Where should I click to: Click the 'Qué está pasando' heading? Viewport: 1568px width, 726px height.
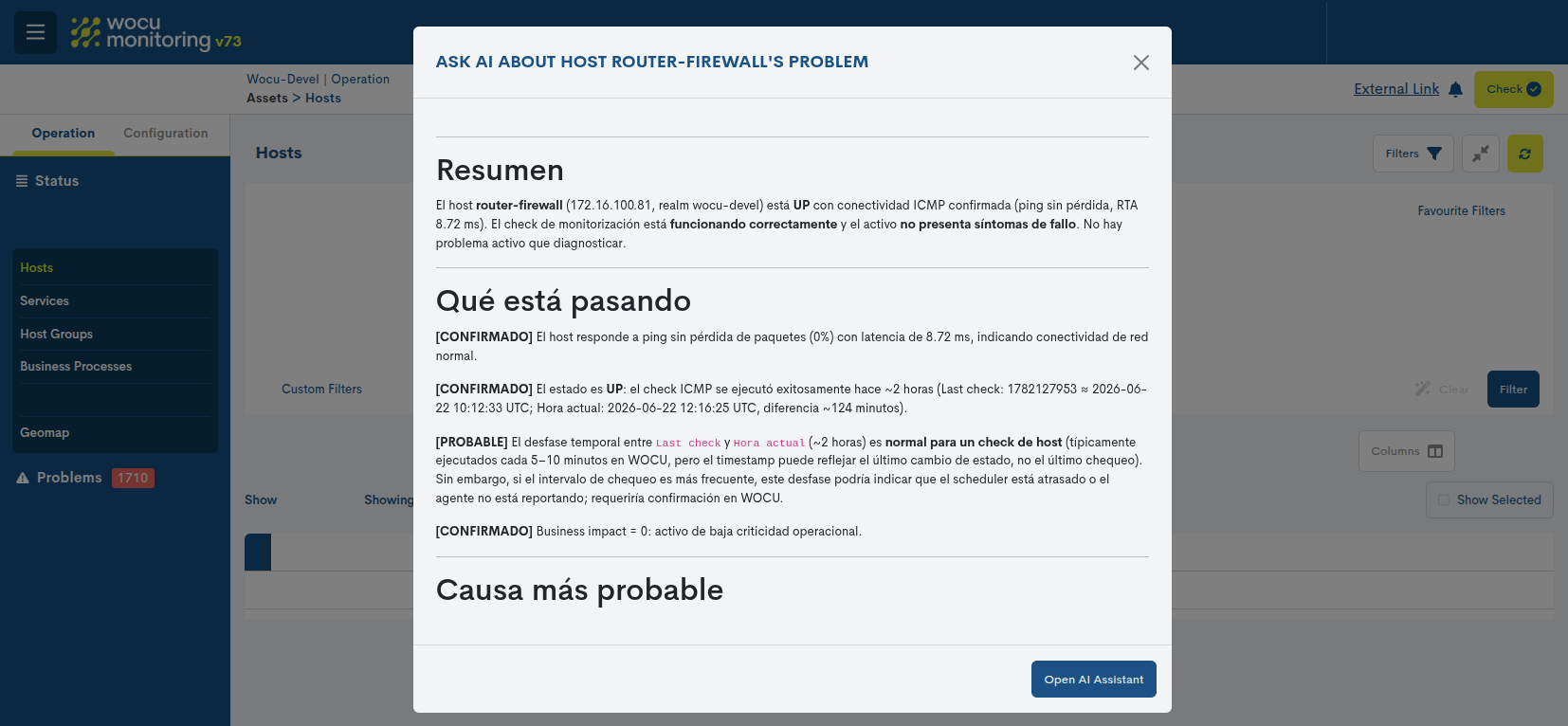(x=563, y=301)
